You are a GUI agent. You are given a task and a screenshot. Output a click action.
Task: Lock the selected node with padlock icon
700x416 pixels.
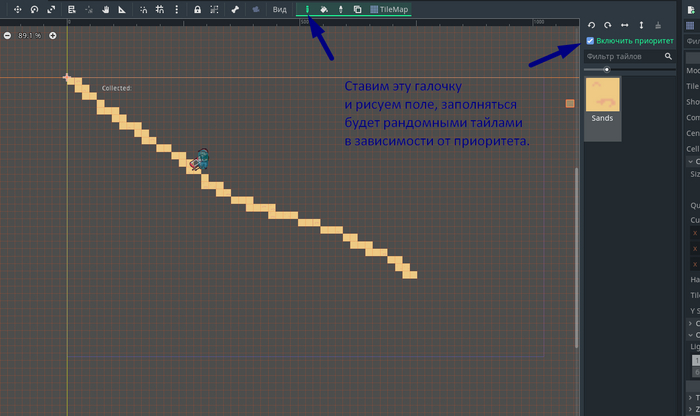click(198, 9)
